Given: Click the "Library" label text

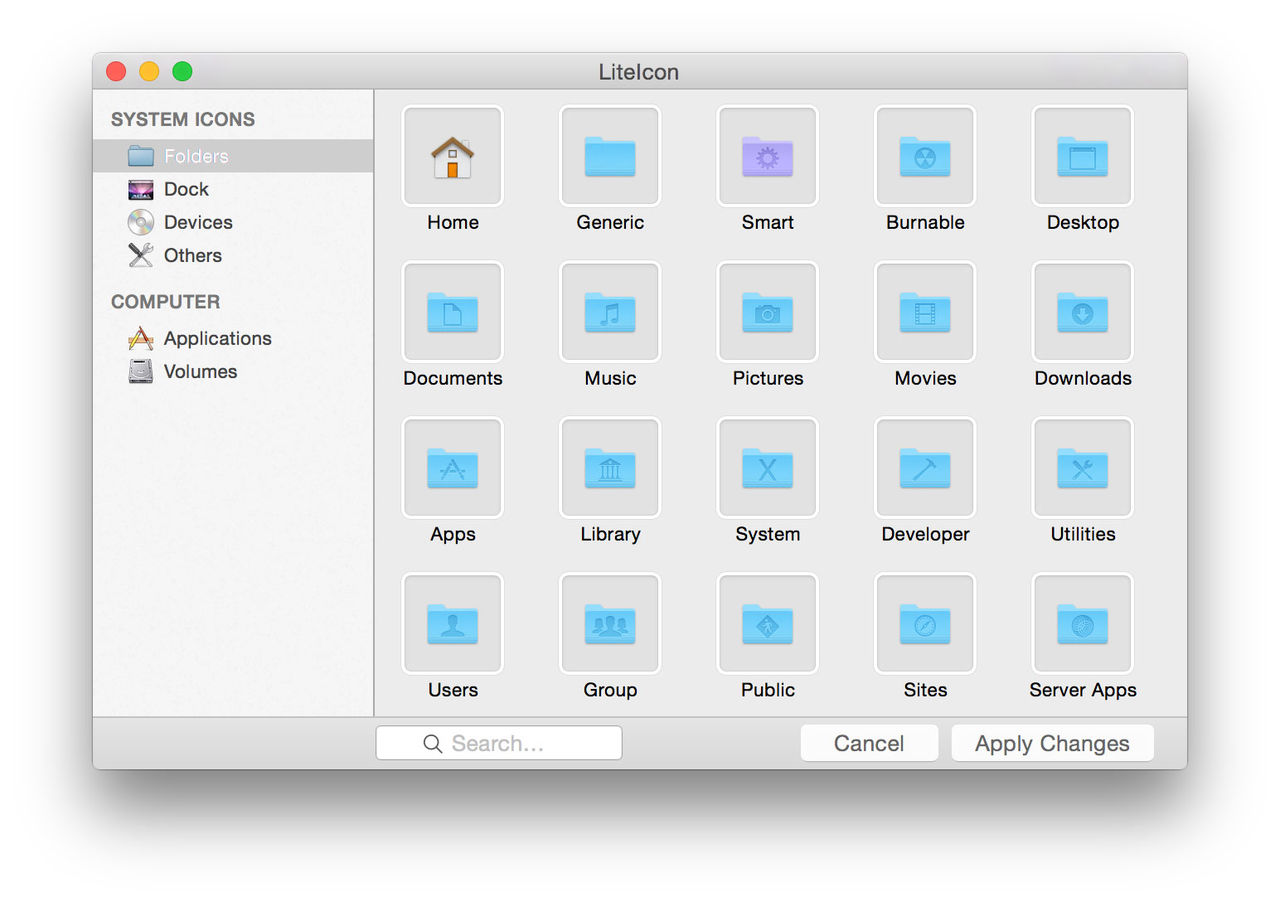Looking at the screenshot, I should pos(610,534).
